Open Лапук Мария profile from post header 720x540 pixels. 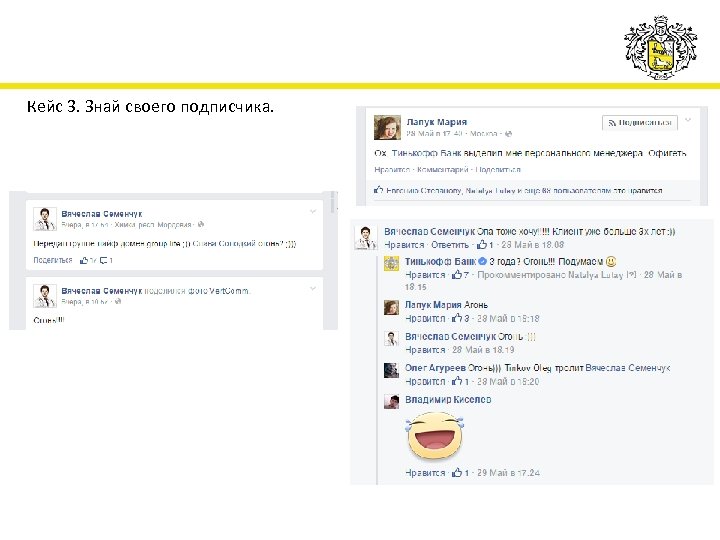point(437,122)
